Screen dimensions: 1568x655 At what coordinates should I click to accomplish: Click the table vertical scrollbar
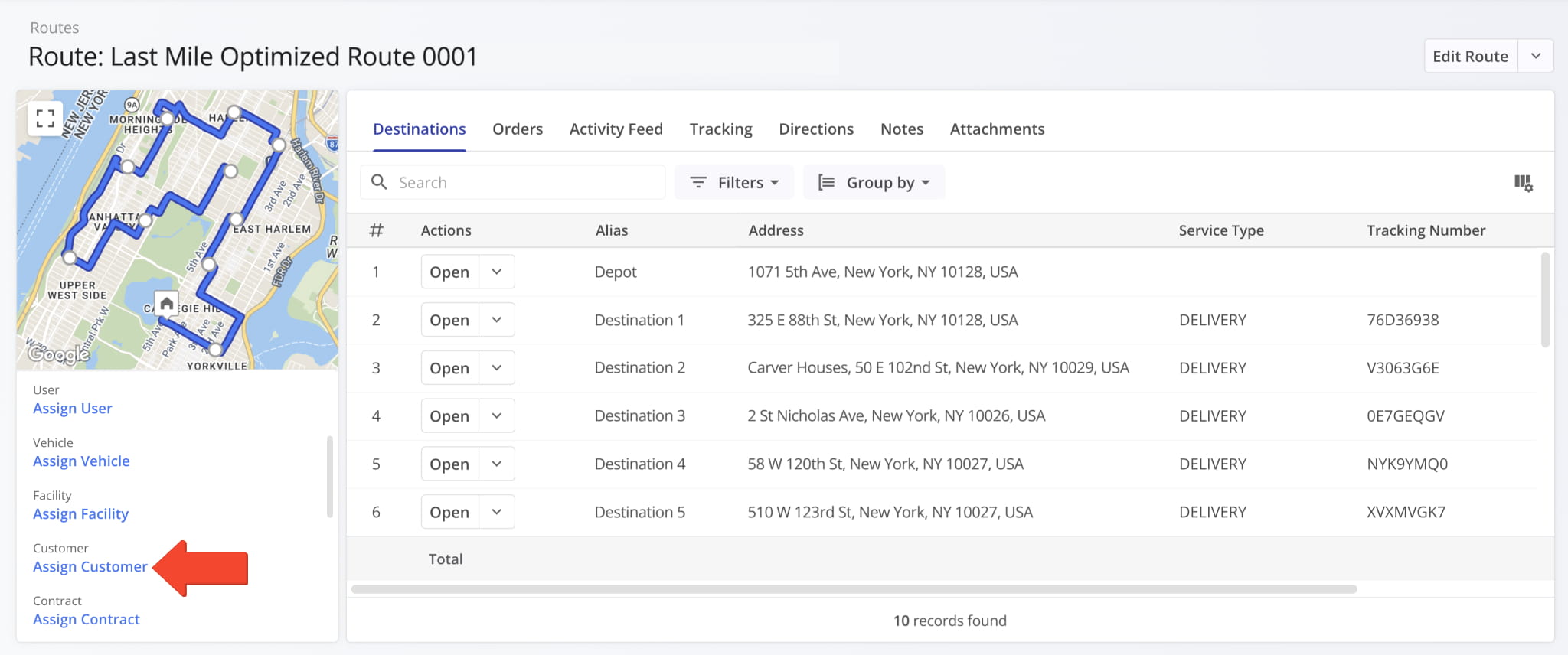tap(1545, 300)
